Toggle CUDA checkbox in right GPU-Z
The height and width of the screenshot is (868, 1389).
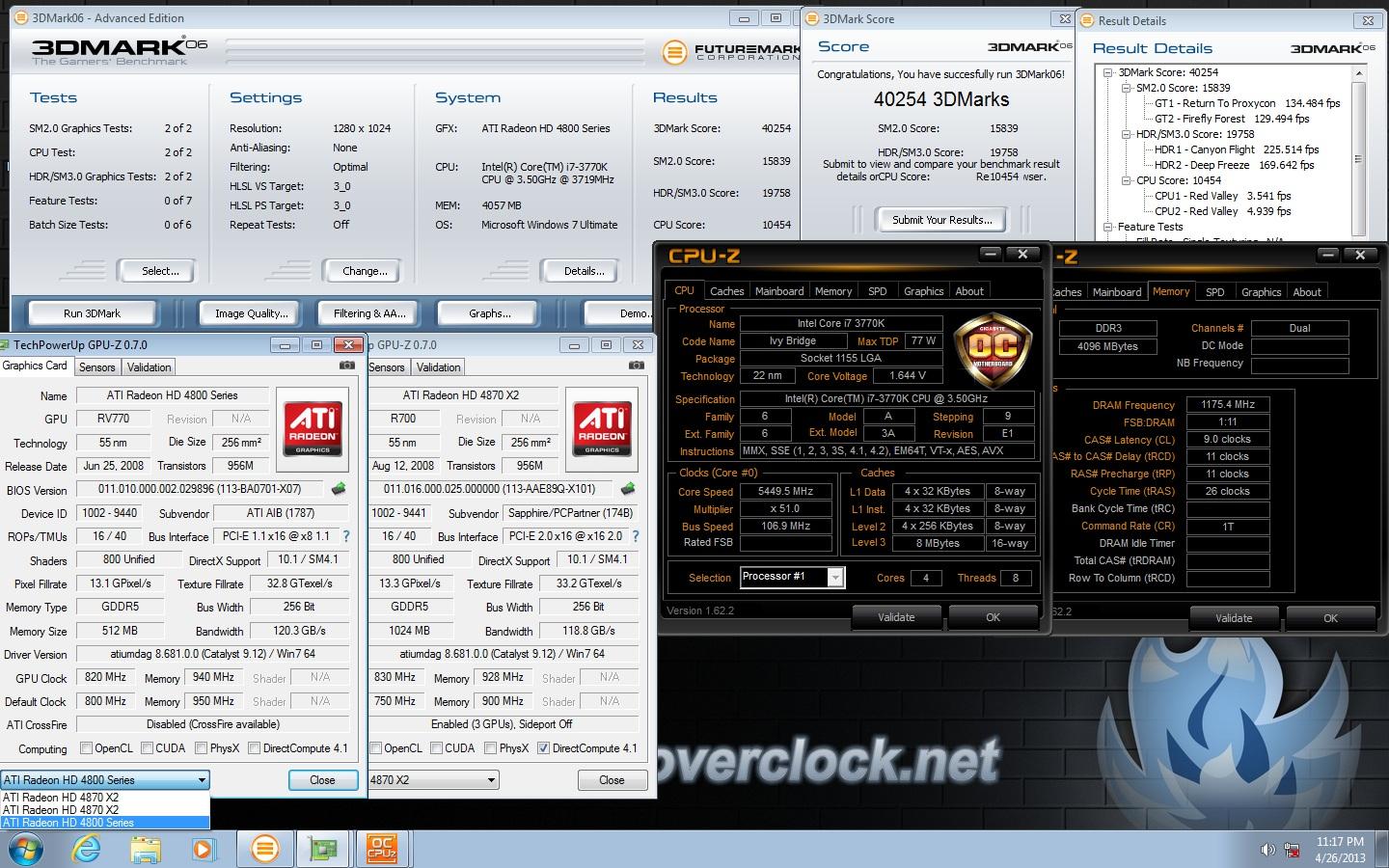point(437,748)
